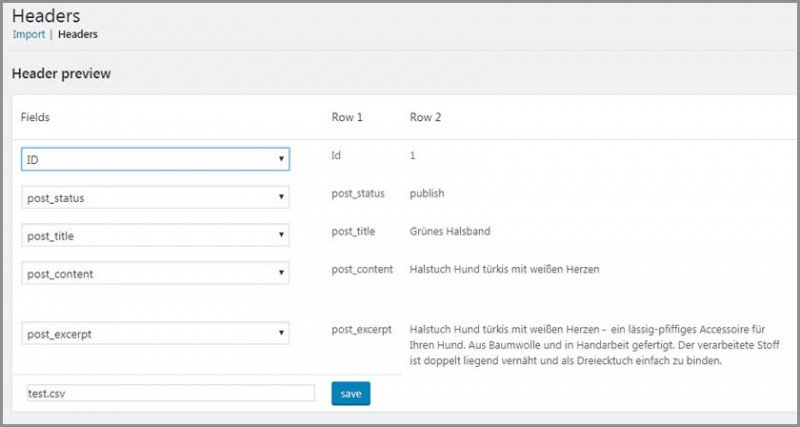Screen dimensions: 800x427
Task: Click the Headers page title
Action: (46, 16)
